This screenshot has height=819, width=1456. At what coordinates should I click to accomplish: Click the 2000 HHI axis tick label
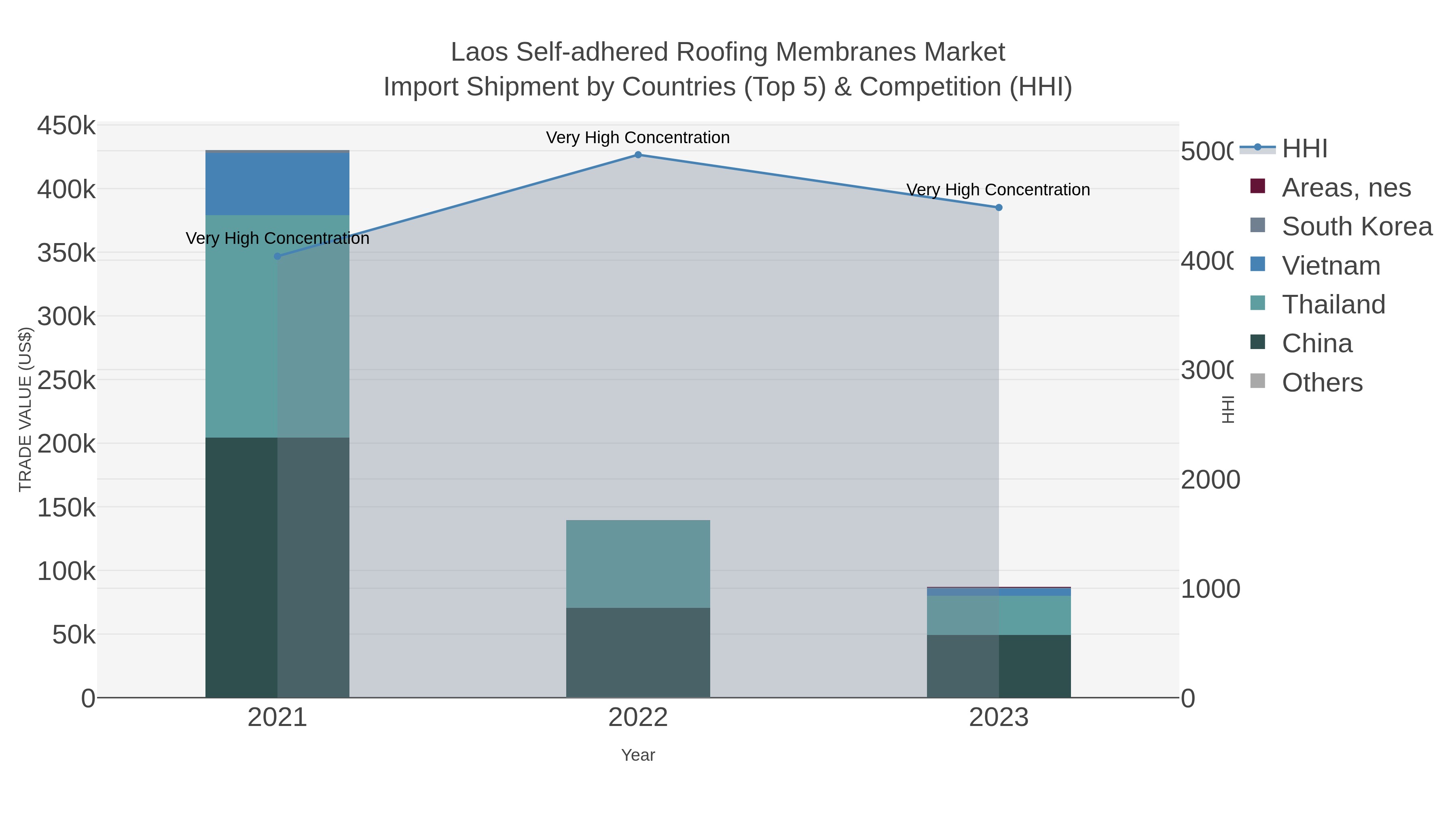point(1210,479)
